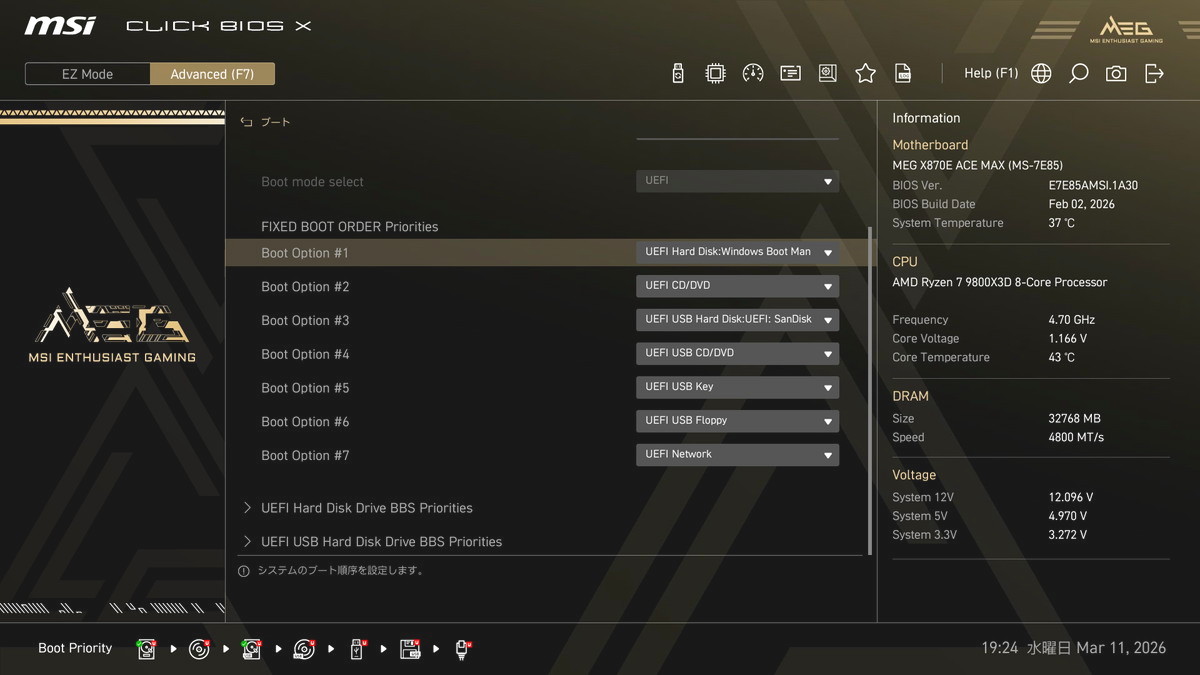Screen dimensions: 1200x675
Task: Click the Help (F1) button
Action: click(x=990, y=73)
